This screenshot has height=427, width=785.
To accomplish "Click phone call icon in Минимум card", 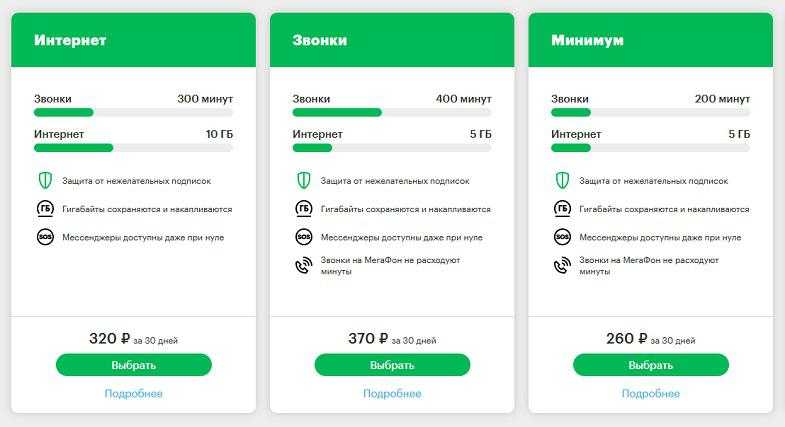I will click(x=562, y=265).
